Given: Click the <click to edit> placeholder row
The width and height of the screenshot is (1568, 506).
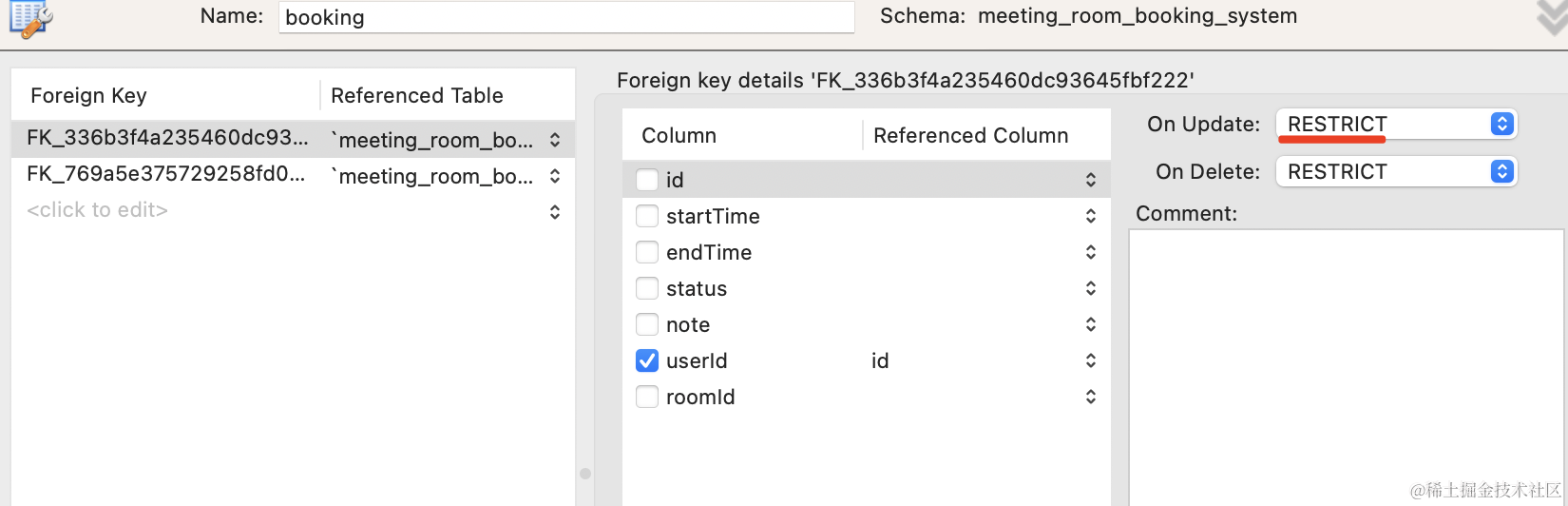Looking at the screenshot, I should (97, 210).
